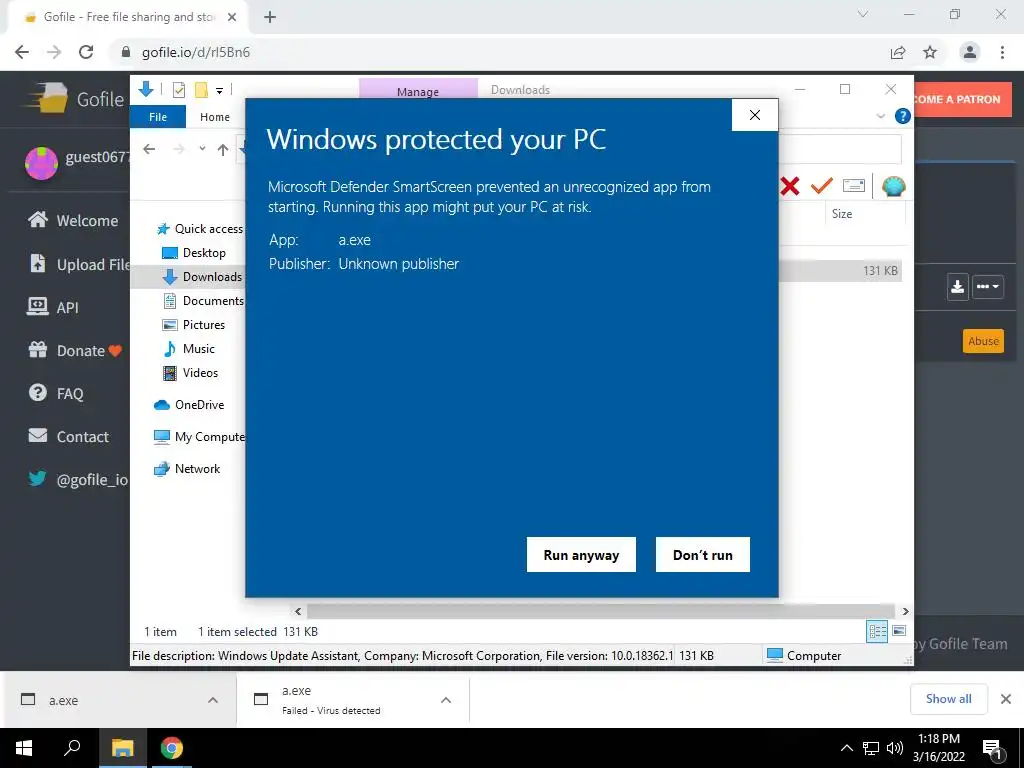Bookmark this page with star icon
The height and width of the screenshot is (768, 1024).
(x=930, y=52)
